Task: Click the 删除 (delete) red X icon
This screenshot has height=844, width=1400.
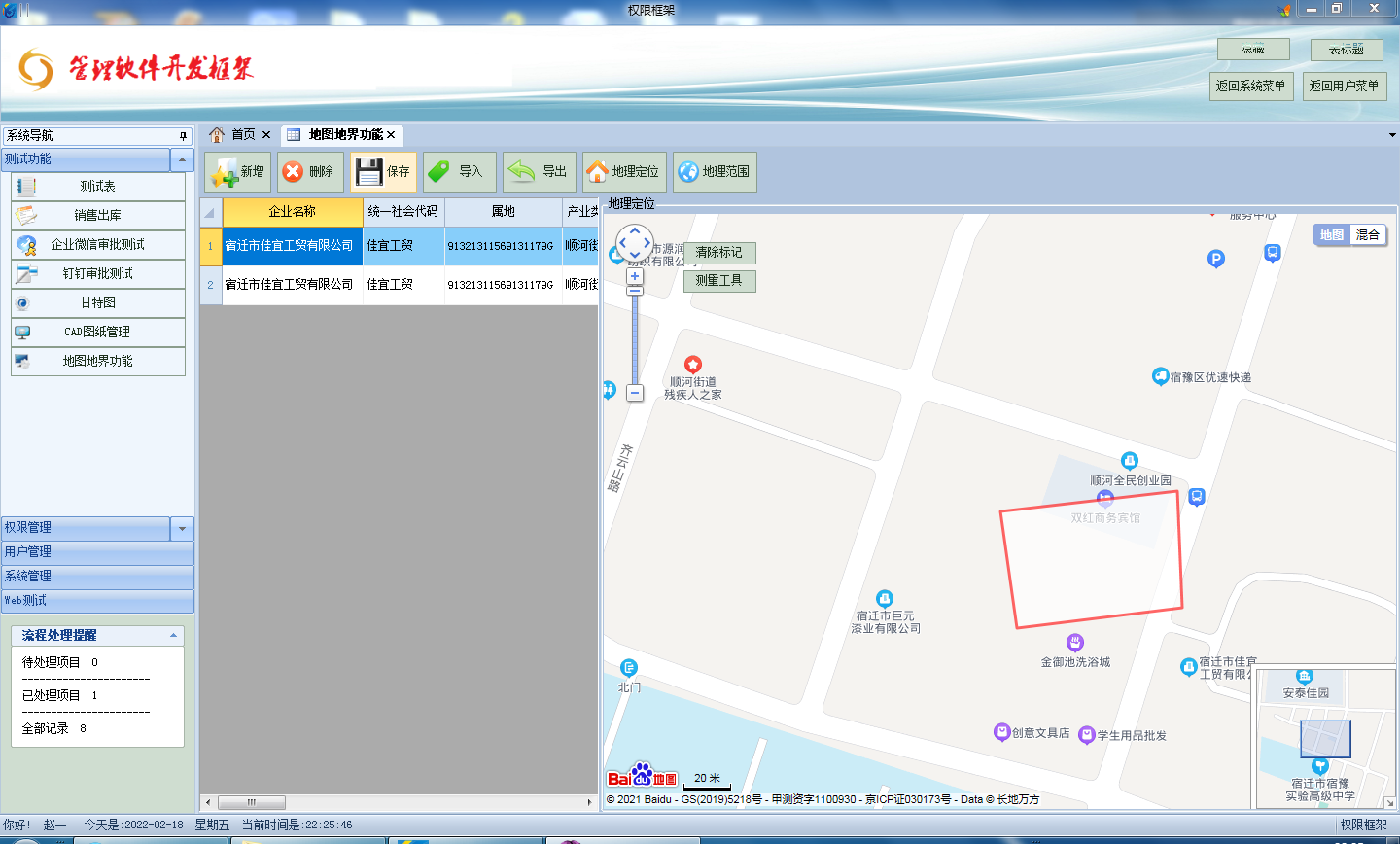Action: [x=293, y=172]
